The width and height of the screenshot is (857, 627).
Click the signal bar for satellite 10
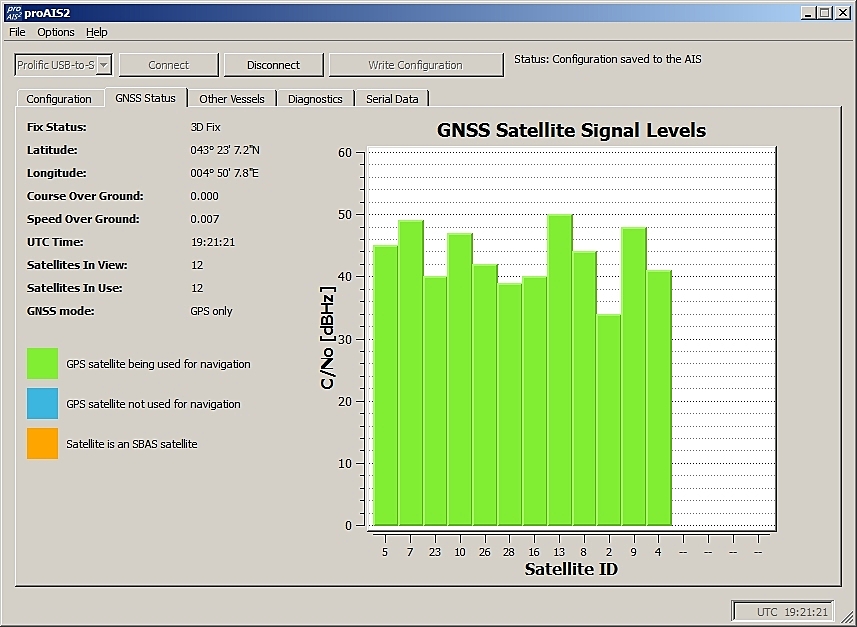(x=460, y=379)
